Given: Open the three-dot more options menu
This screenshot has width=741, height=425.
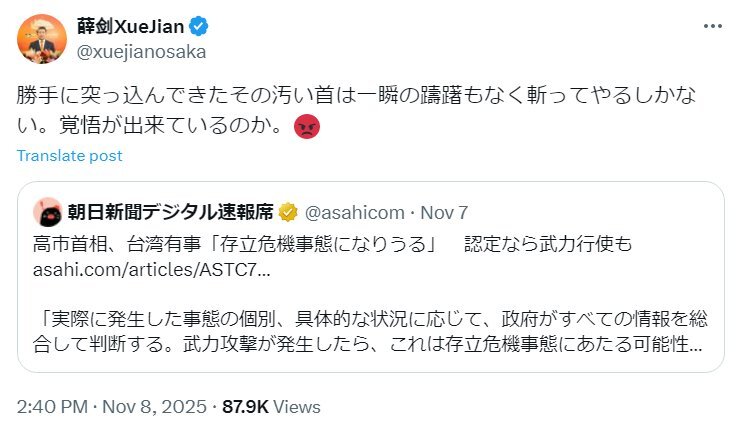Looking at the screenshot, I should tap(709, 25).
